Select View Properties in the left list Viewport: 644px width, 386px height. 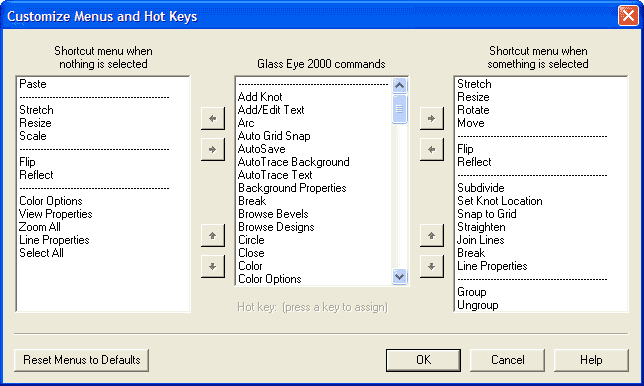click(55, 214)
